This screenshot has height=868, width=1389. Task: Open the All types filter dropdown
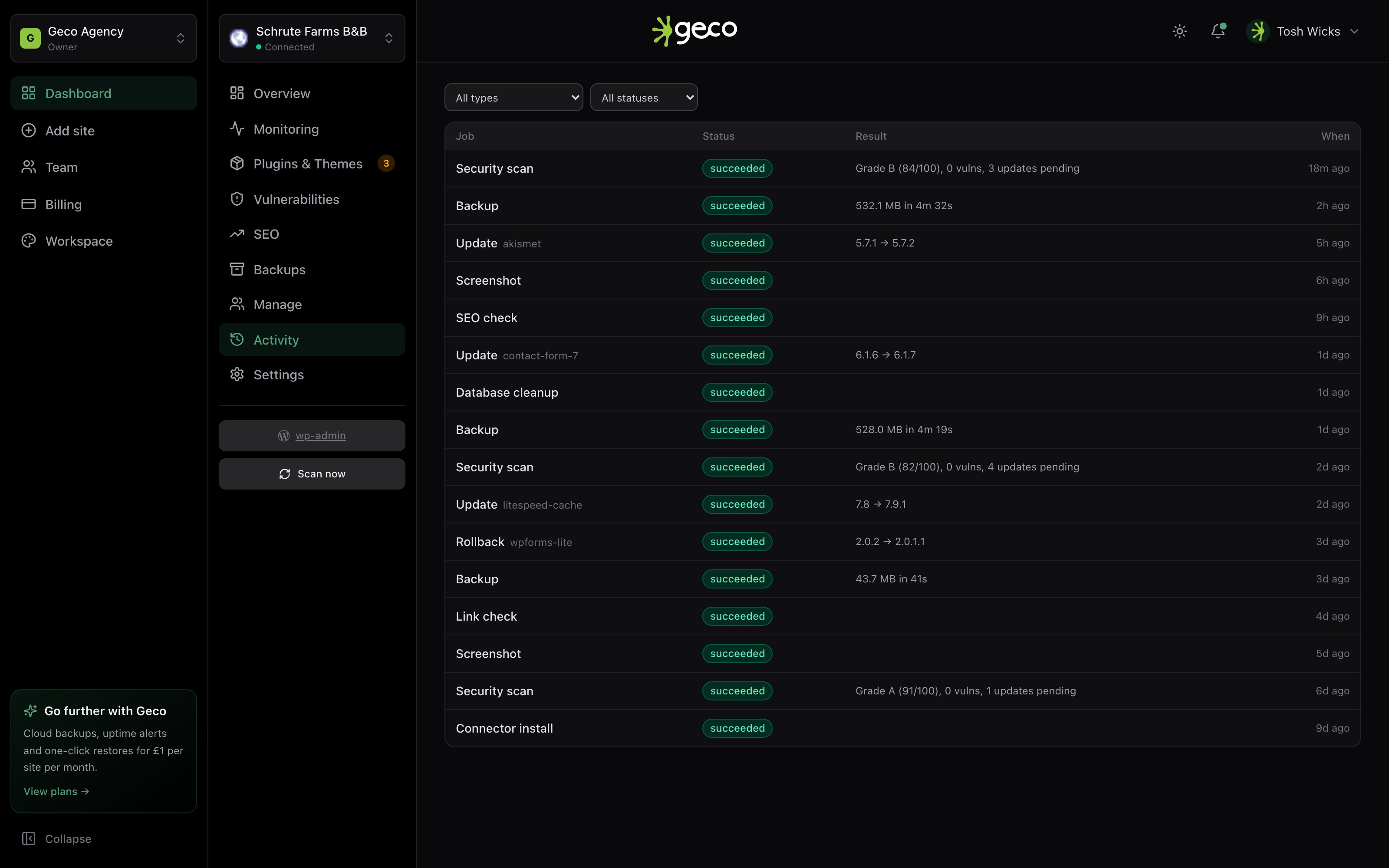pos(513,98)
